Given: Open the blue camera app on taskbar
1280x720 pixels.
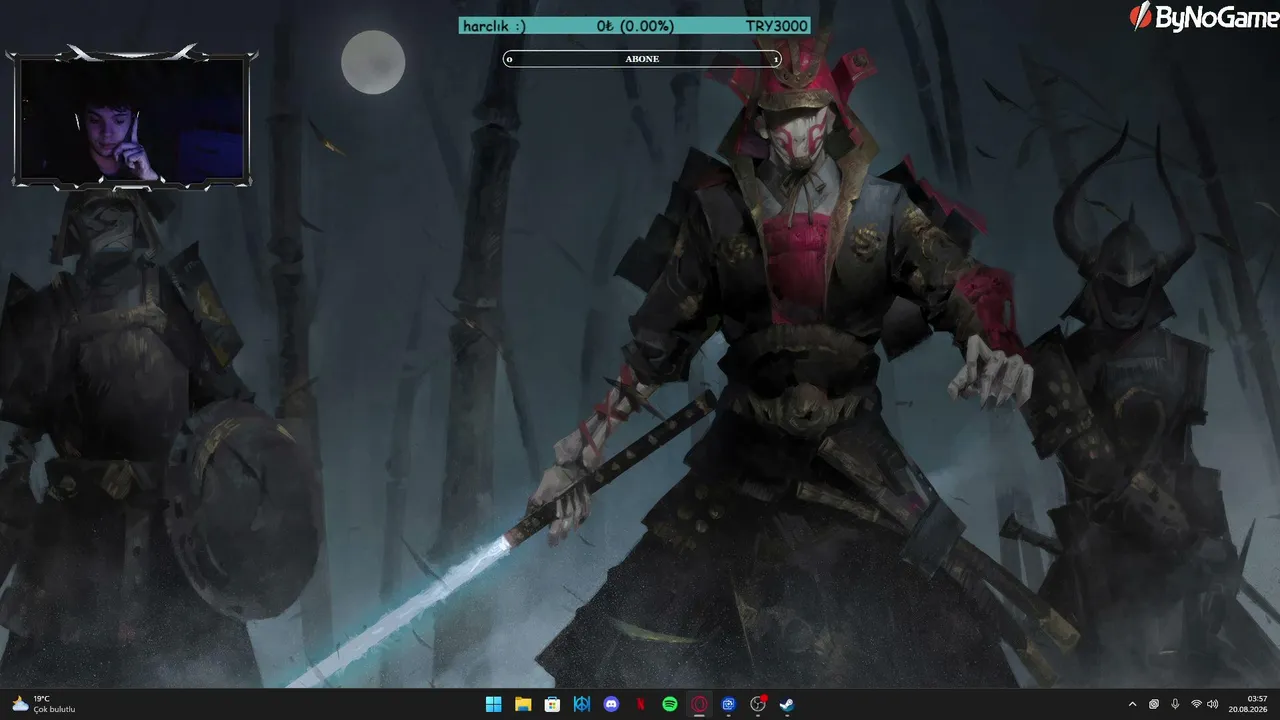Looking at the screenshot, I should [729, 704].
